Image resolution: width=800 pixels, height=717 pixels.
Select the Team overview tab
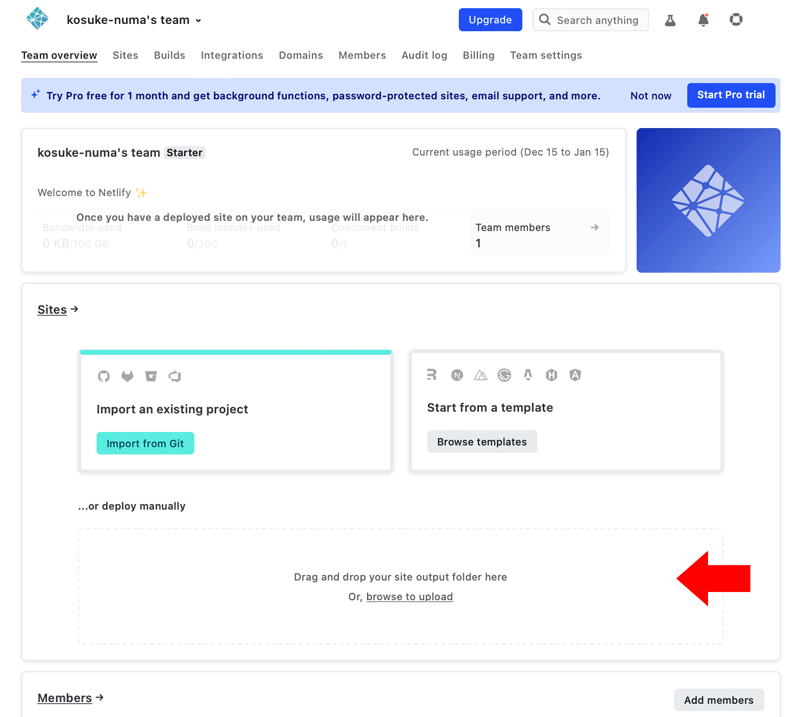coord(59,55)
